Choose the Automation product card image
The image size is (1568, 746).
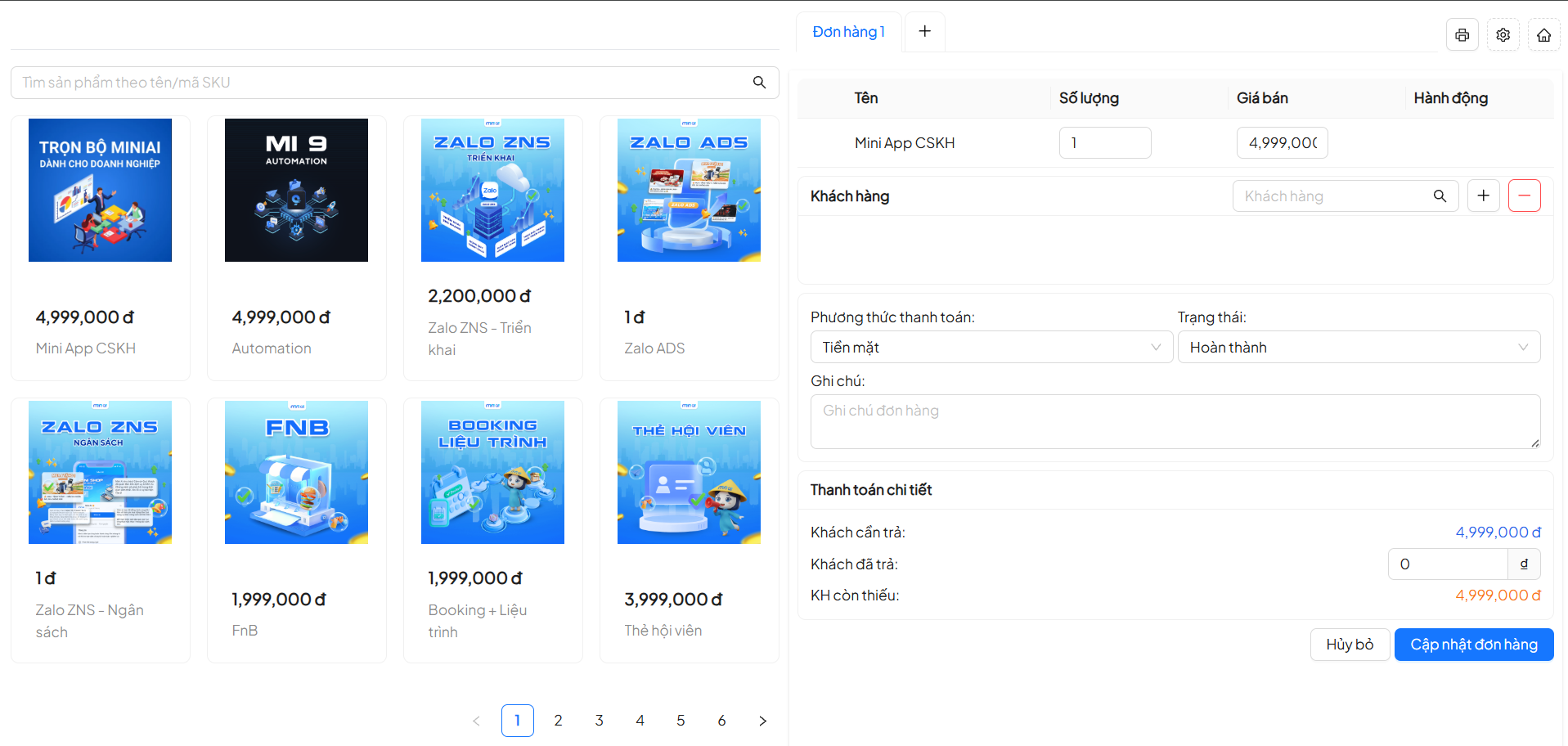pyautogui.click(x=296, y=191)
